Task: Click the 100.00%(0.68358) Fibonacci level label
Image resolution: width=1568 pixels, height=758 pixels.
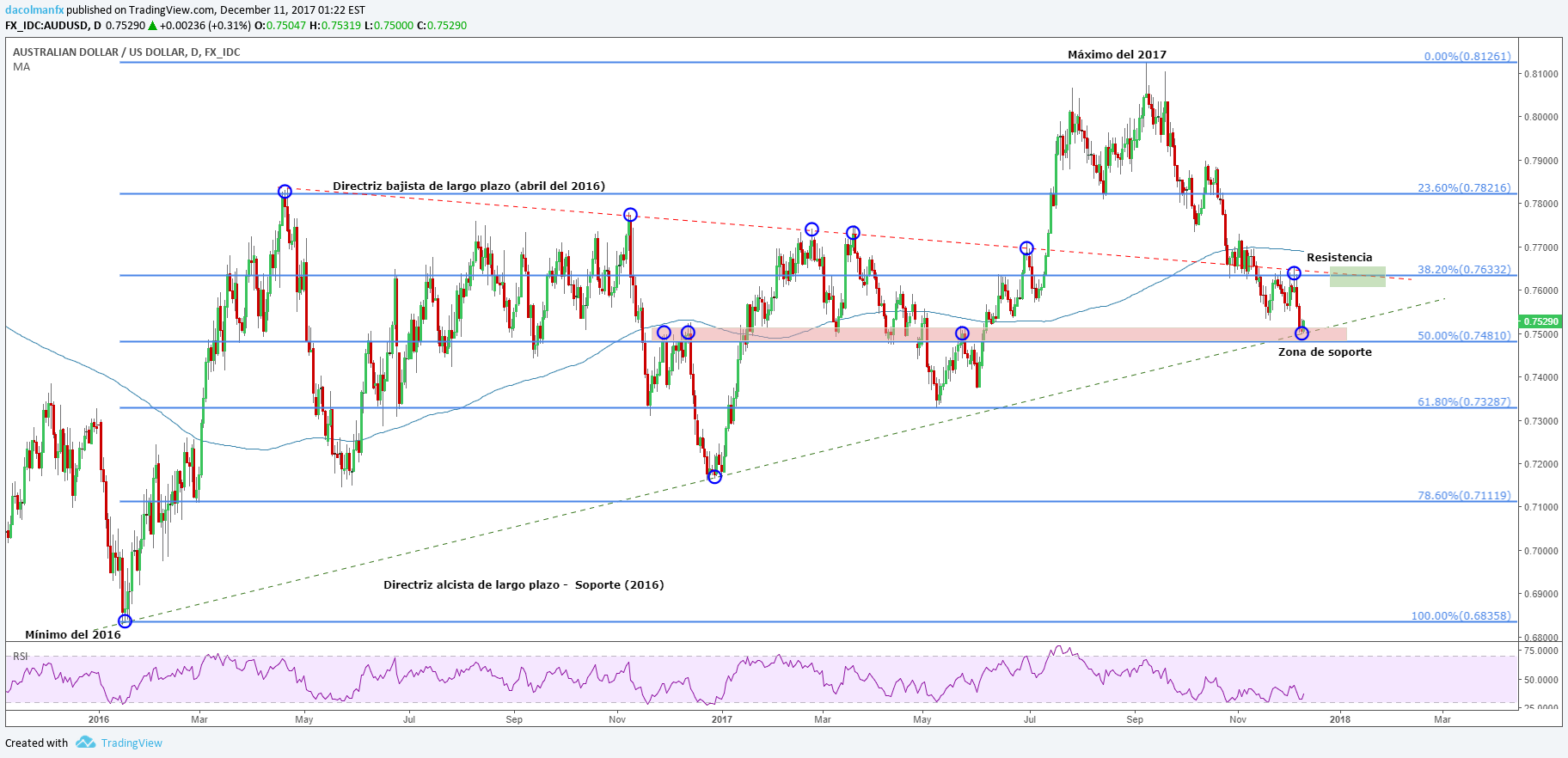Action: tap(1461, 616)
